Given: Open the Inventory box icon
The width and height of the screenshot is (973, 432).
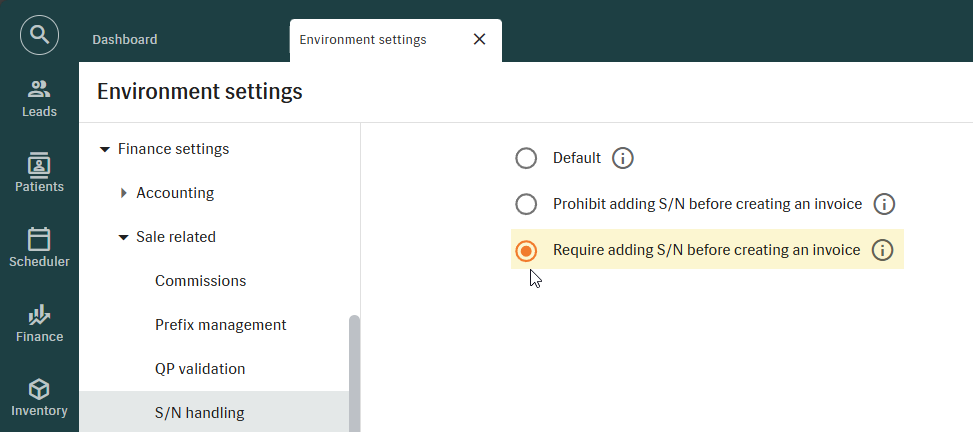Looking at the screenshot, I should click(x=39, y=389).
